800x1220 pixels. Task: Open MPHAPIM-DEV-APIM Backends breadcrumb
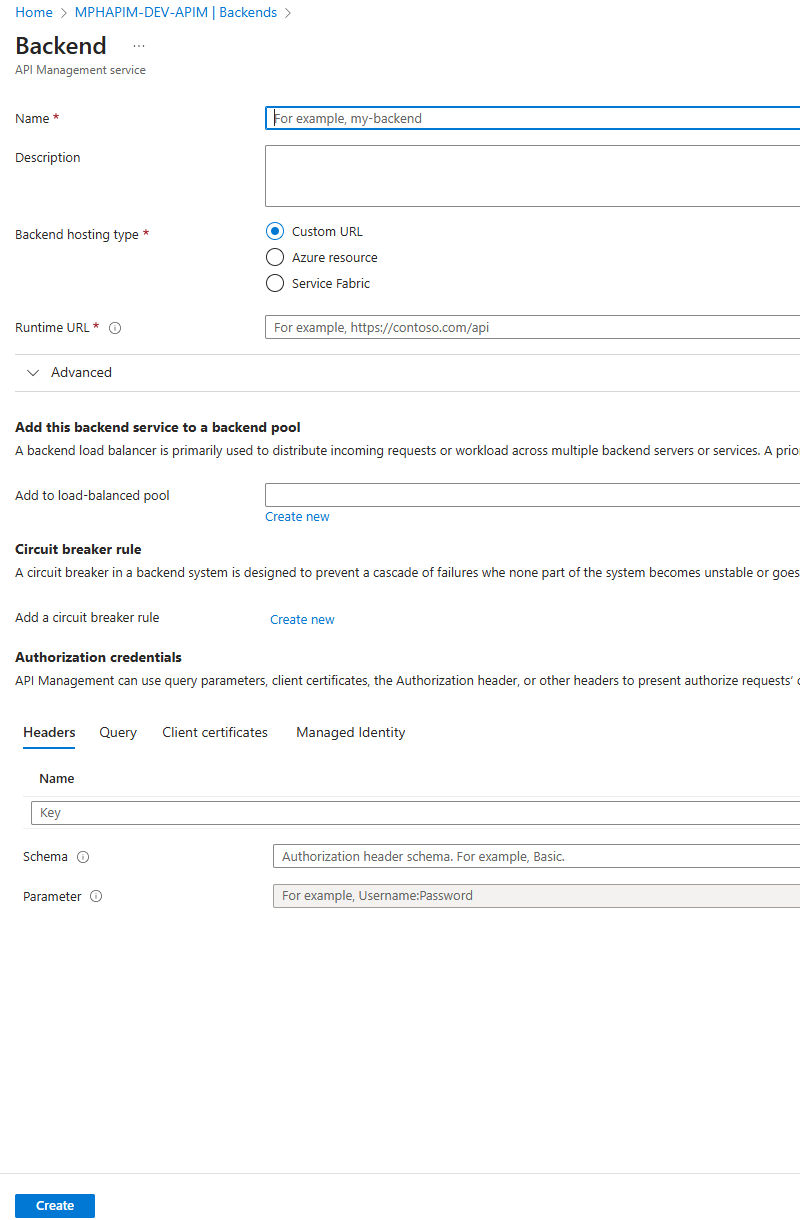[x=175, y=13]
